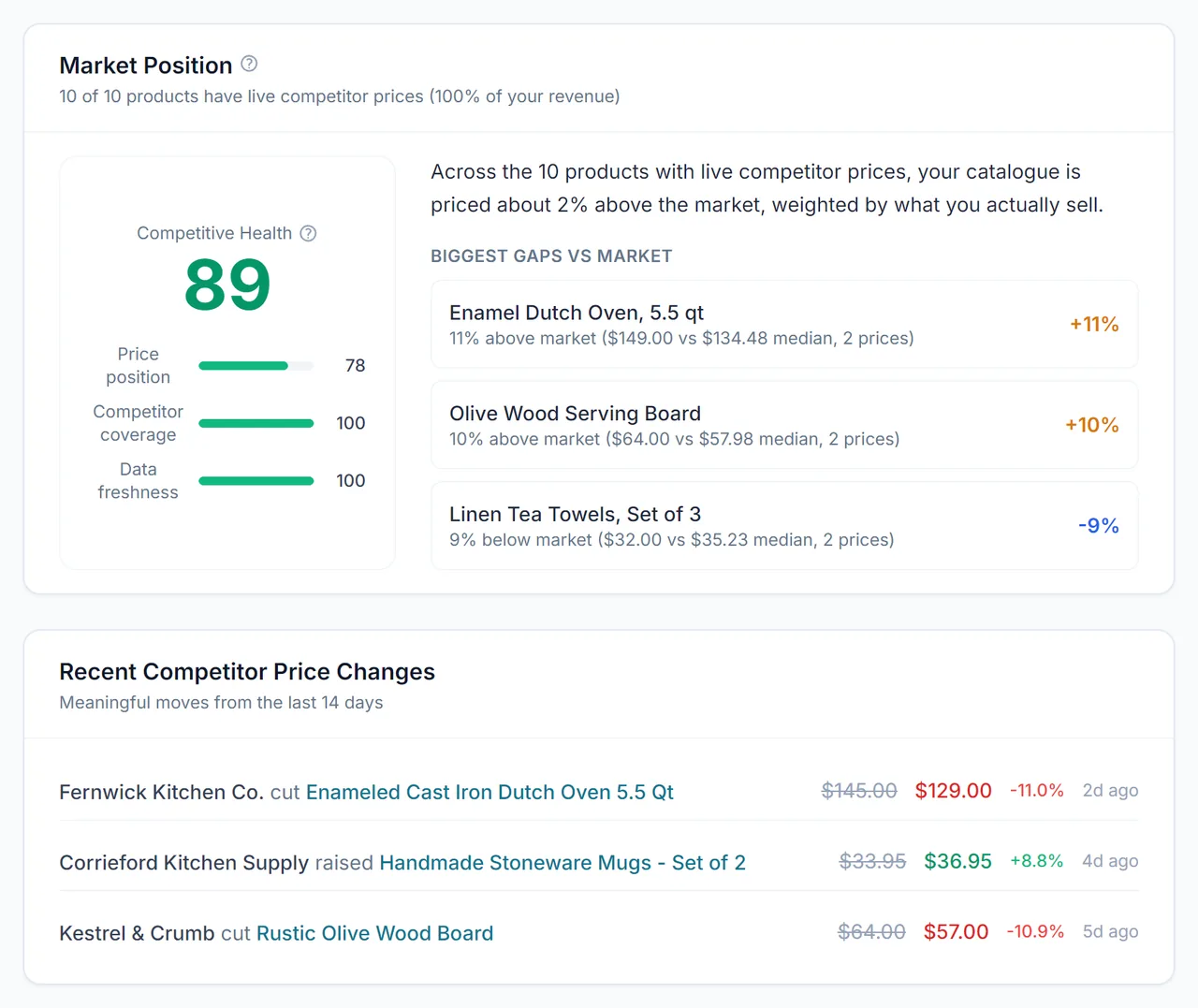Click the Data freshness progress bar
1198x1008 pixels.
coord(256,481)
